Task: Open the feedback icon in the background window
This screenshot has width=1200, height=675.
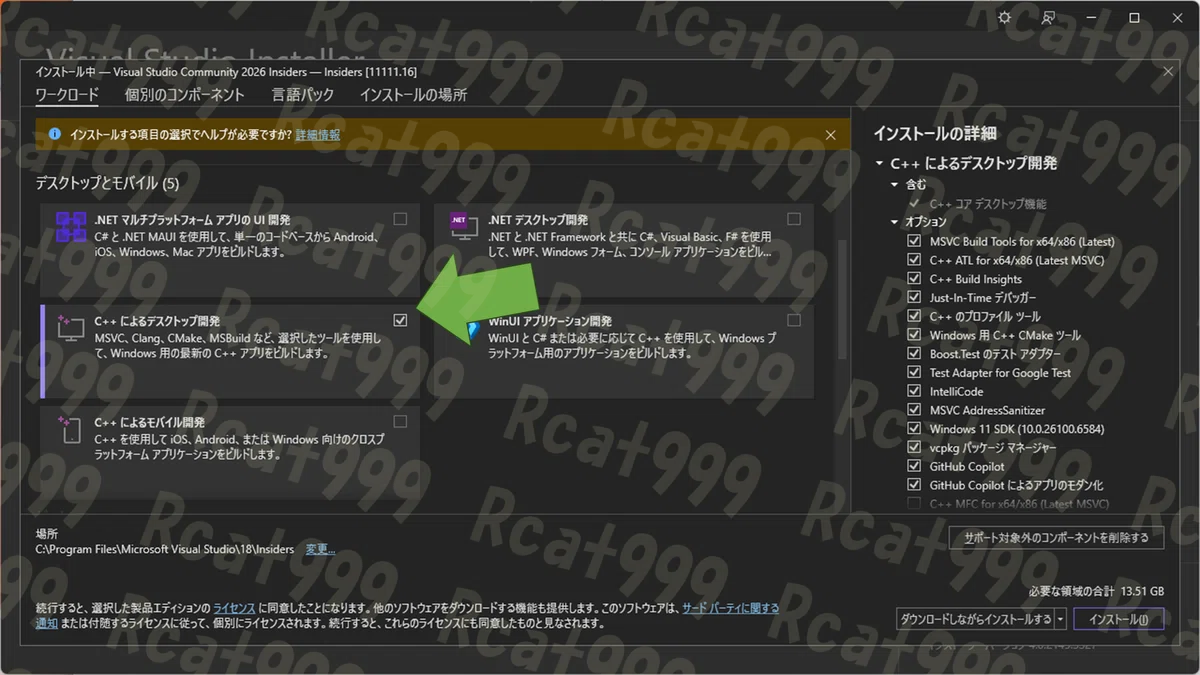Action: click(1048, 18)
